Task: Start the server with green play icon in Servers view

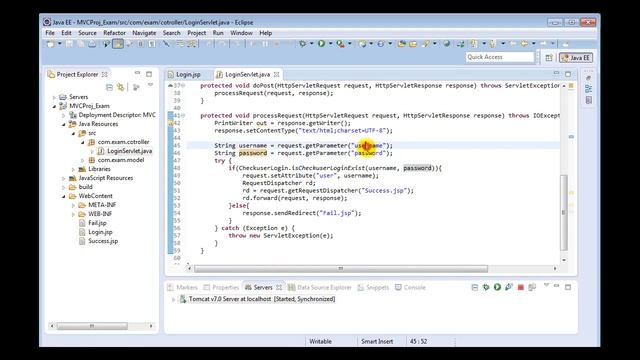Action: (497, 287)
